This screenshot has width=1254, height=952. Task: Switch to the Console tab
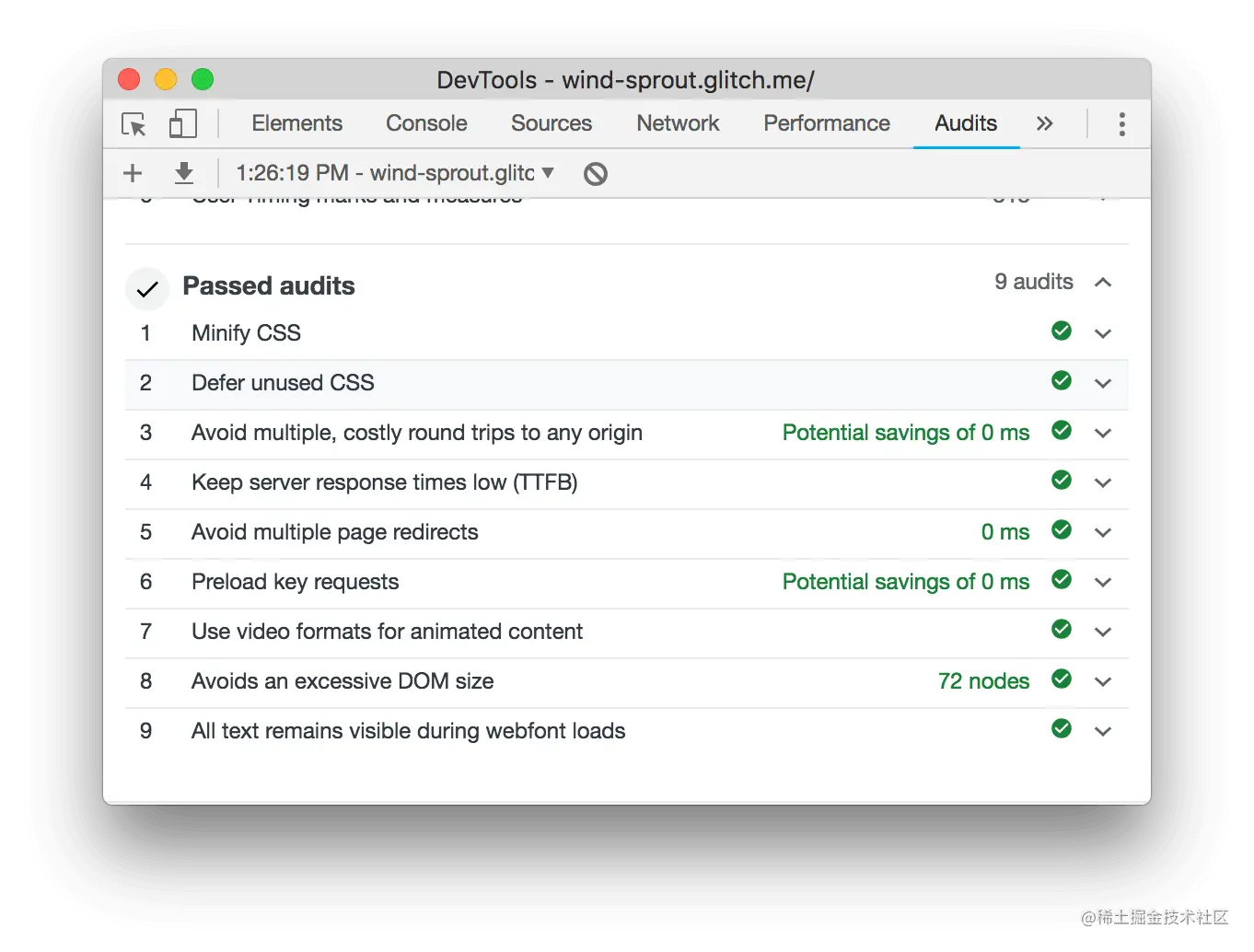click(426, 123)
